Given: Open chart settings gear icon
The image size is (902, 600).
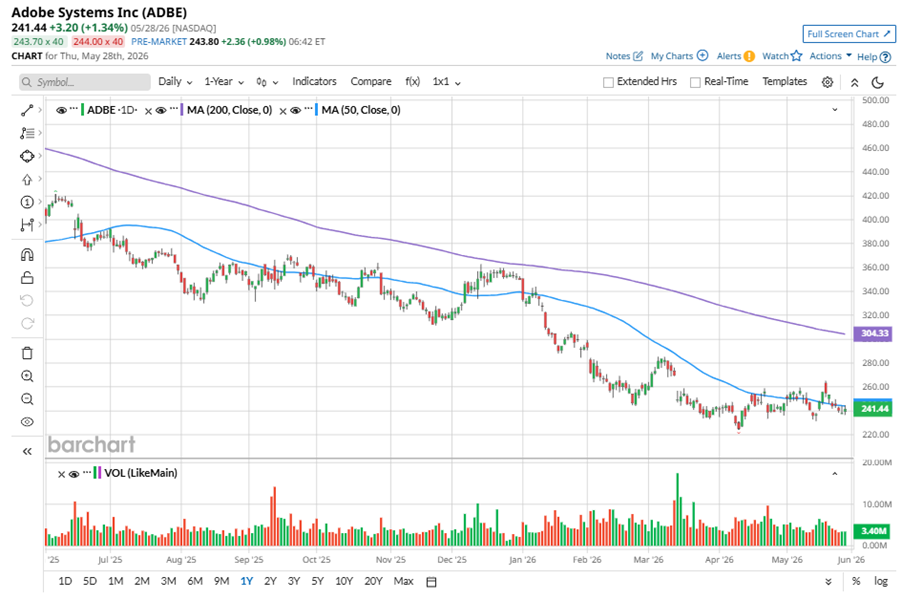Looking at the screenshot, I should point(827,82).
